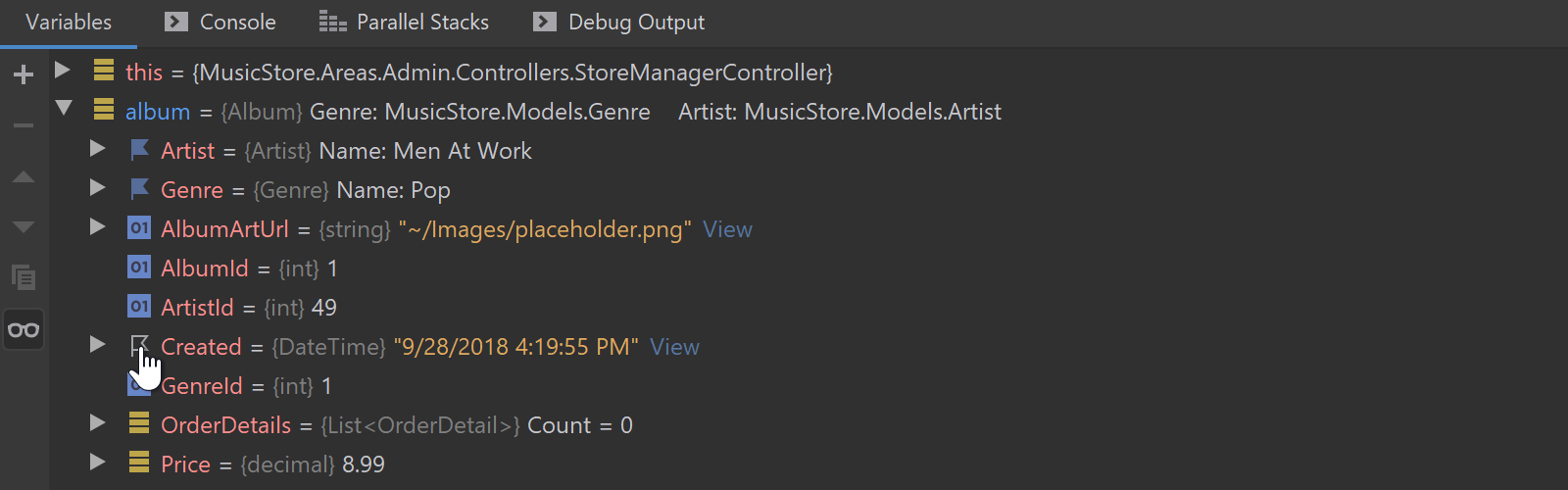The image size is (1568, 490).
Task: Click the Console tab icon
Action: (x=176, y=22)
